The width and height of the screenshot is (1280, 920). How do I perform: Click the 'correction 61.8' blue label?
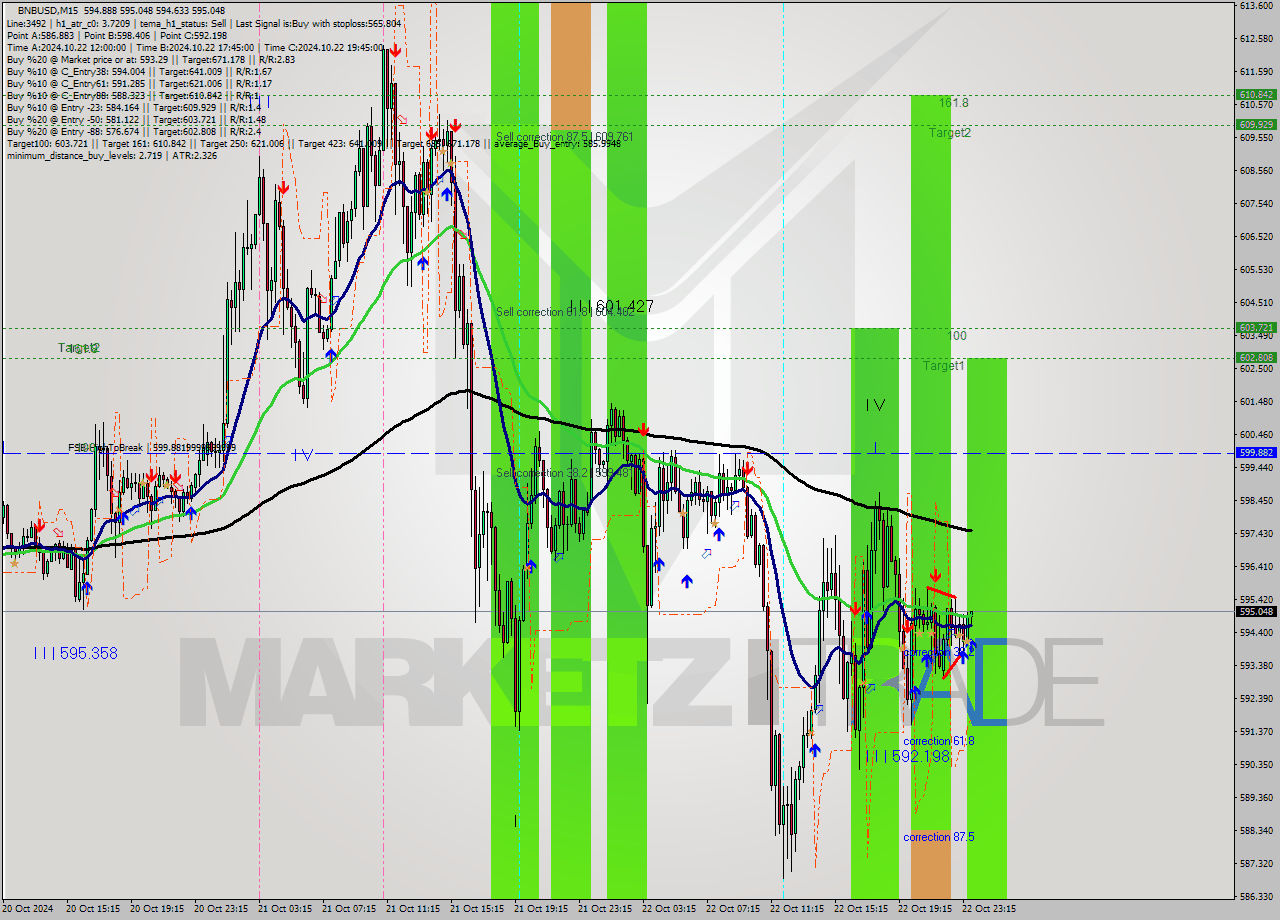938,741
